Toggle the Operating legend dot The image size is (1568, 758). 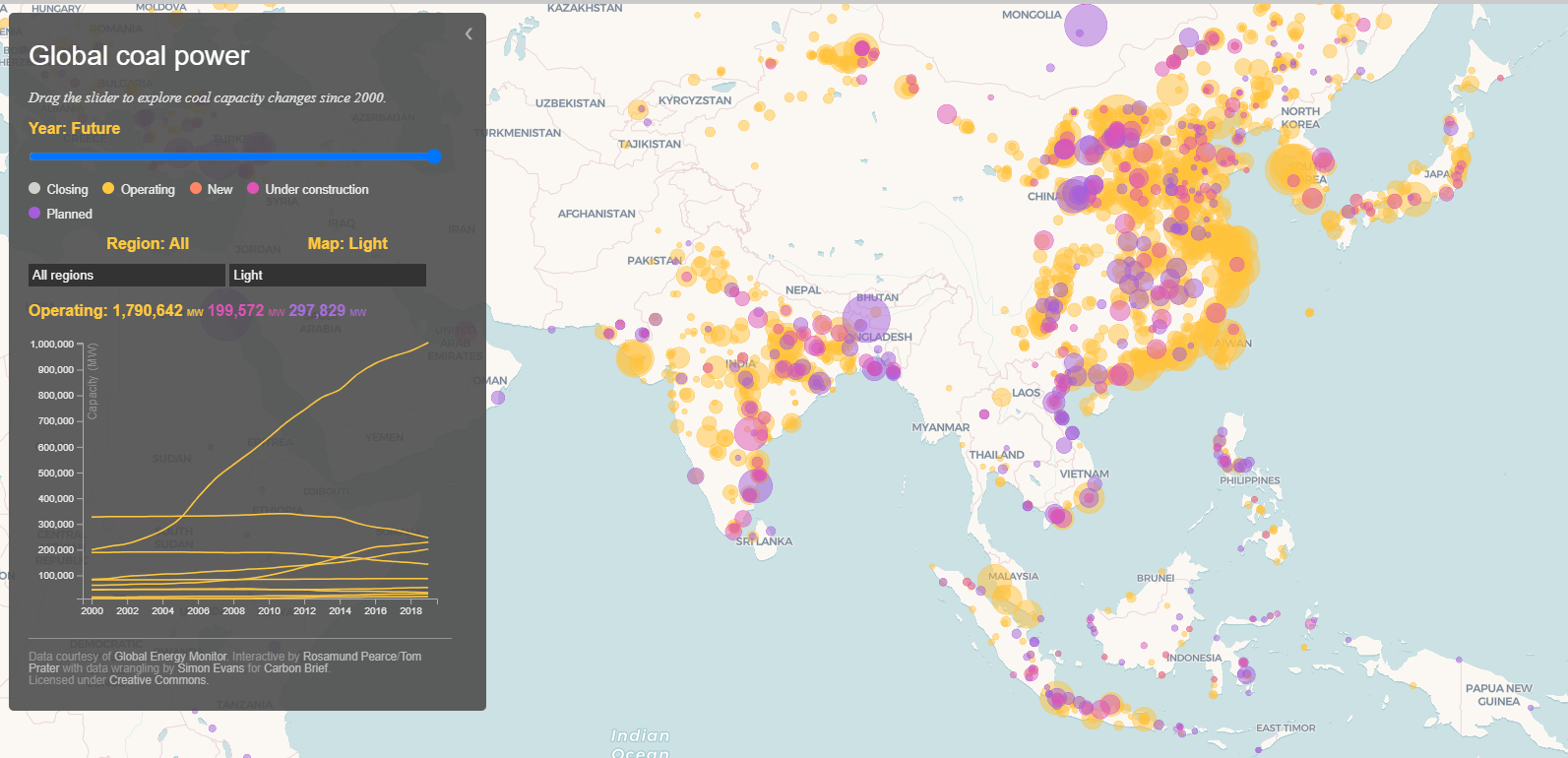108,189
